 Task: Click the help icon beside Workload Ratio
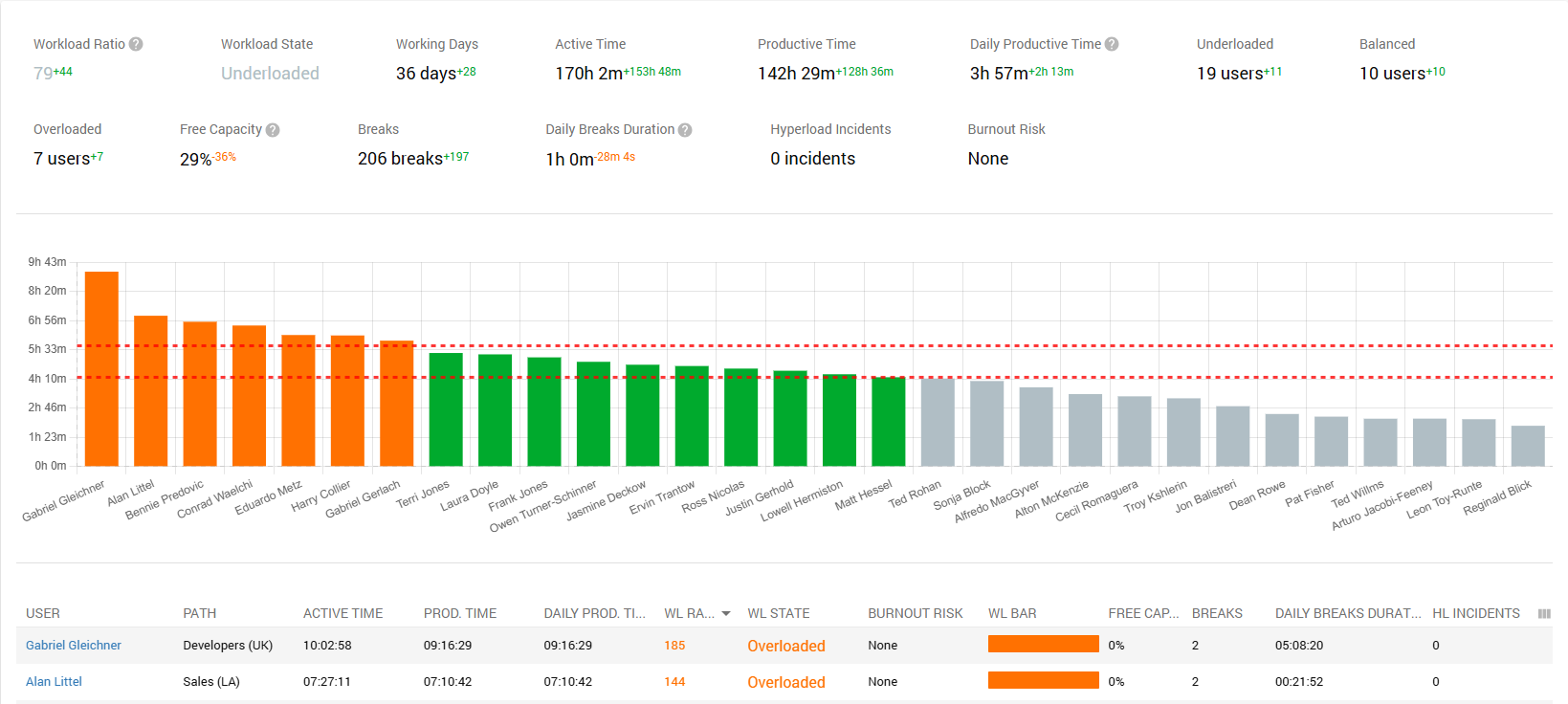pos(136,44)
